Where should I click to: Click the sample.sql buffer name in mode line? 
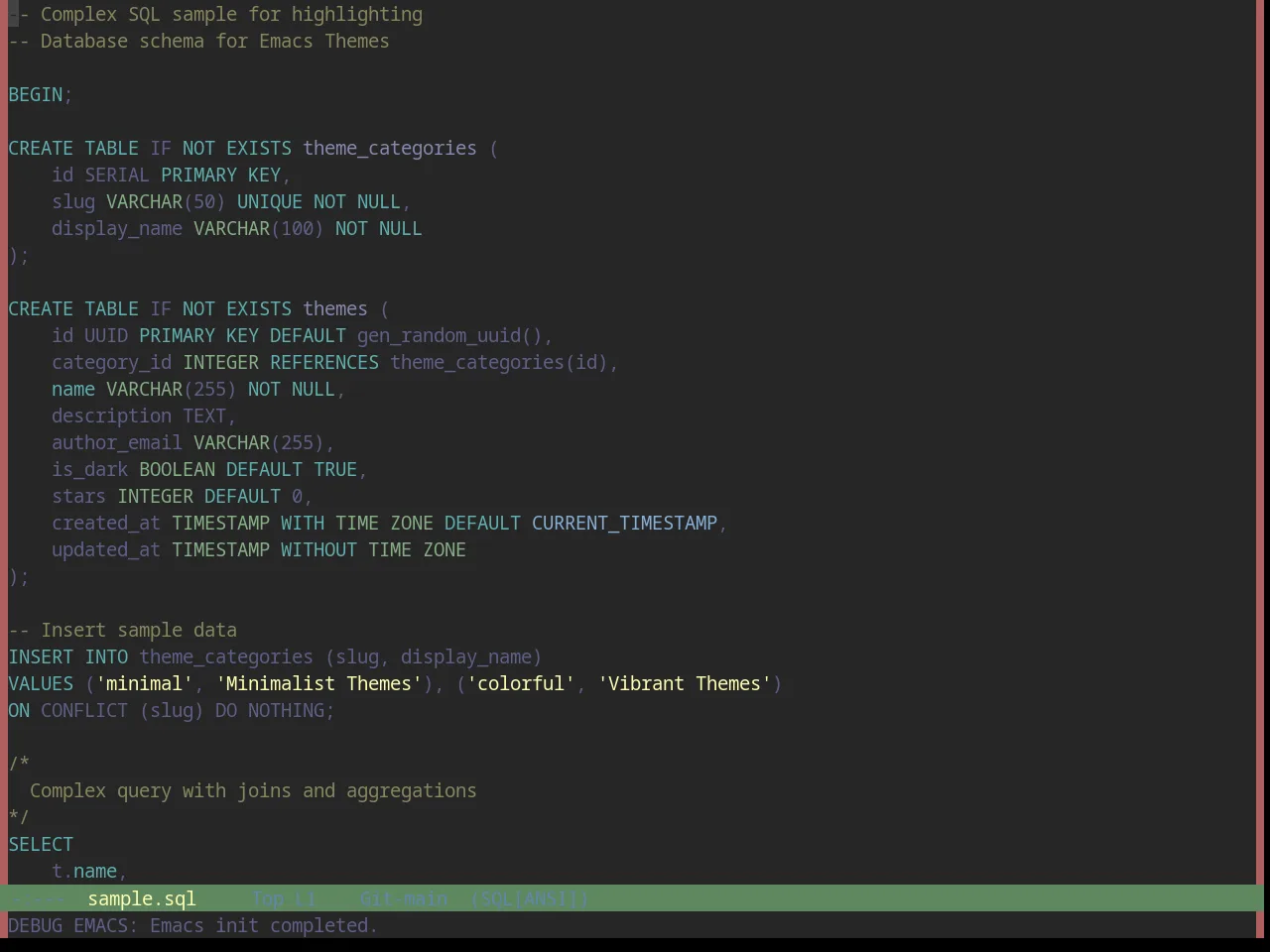[x=142, y=898]
